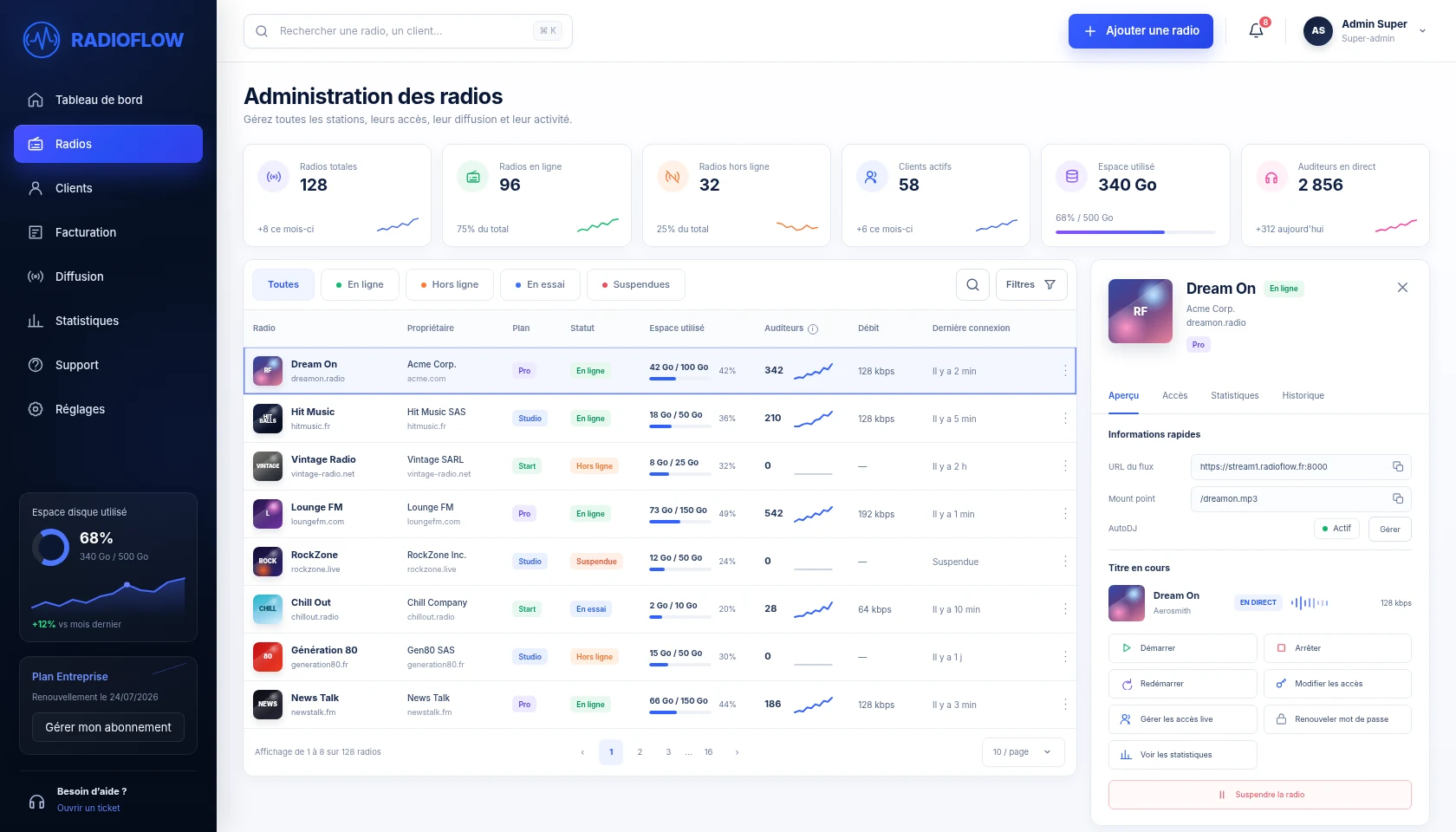Copy the stream URL with copy icon

coord(1397,466)
